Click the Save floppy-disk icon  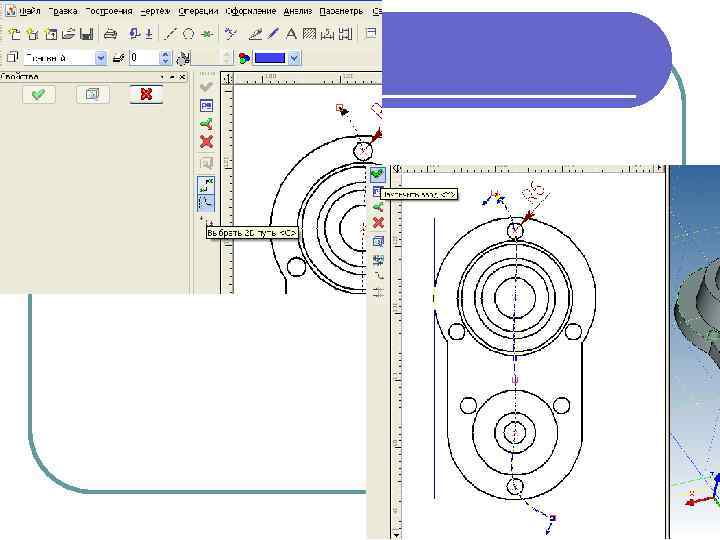pyautogui.click(x=87, y=34)
